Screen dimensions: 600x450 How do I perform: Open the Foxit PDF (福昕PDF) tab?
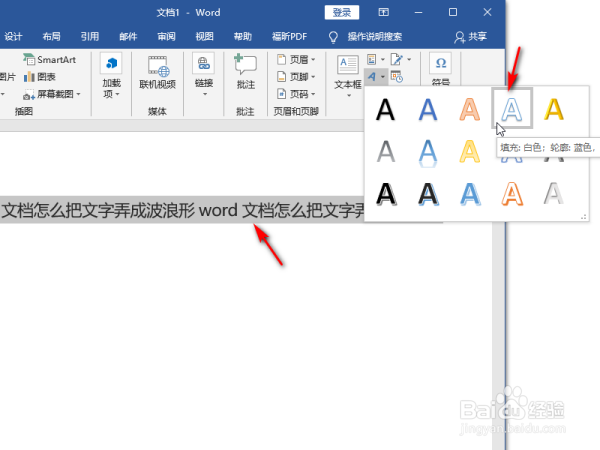290,36
